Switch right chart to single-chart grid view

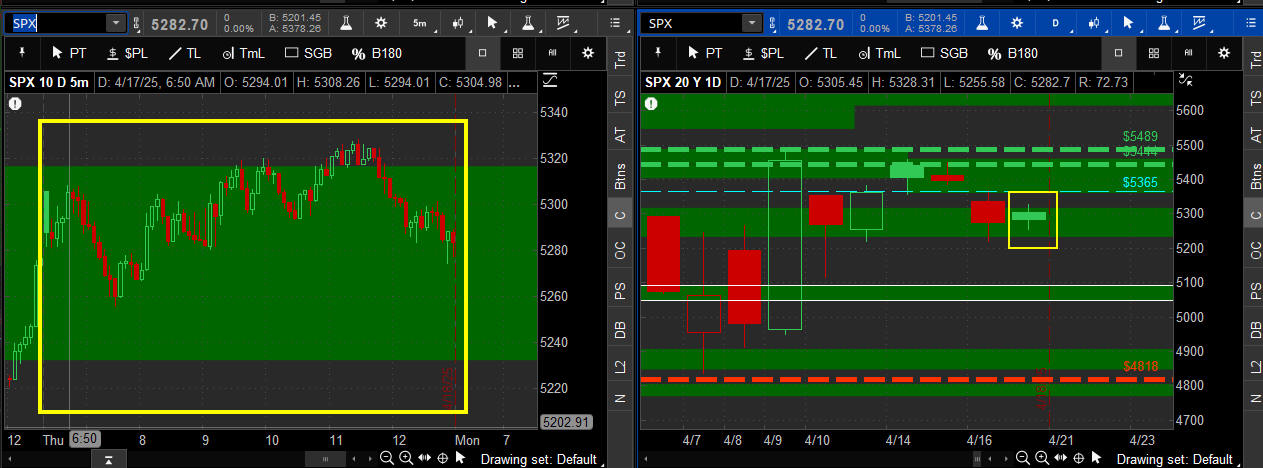[x=1118, y=53]
